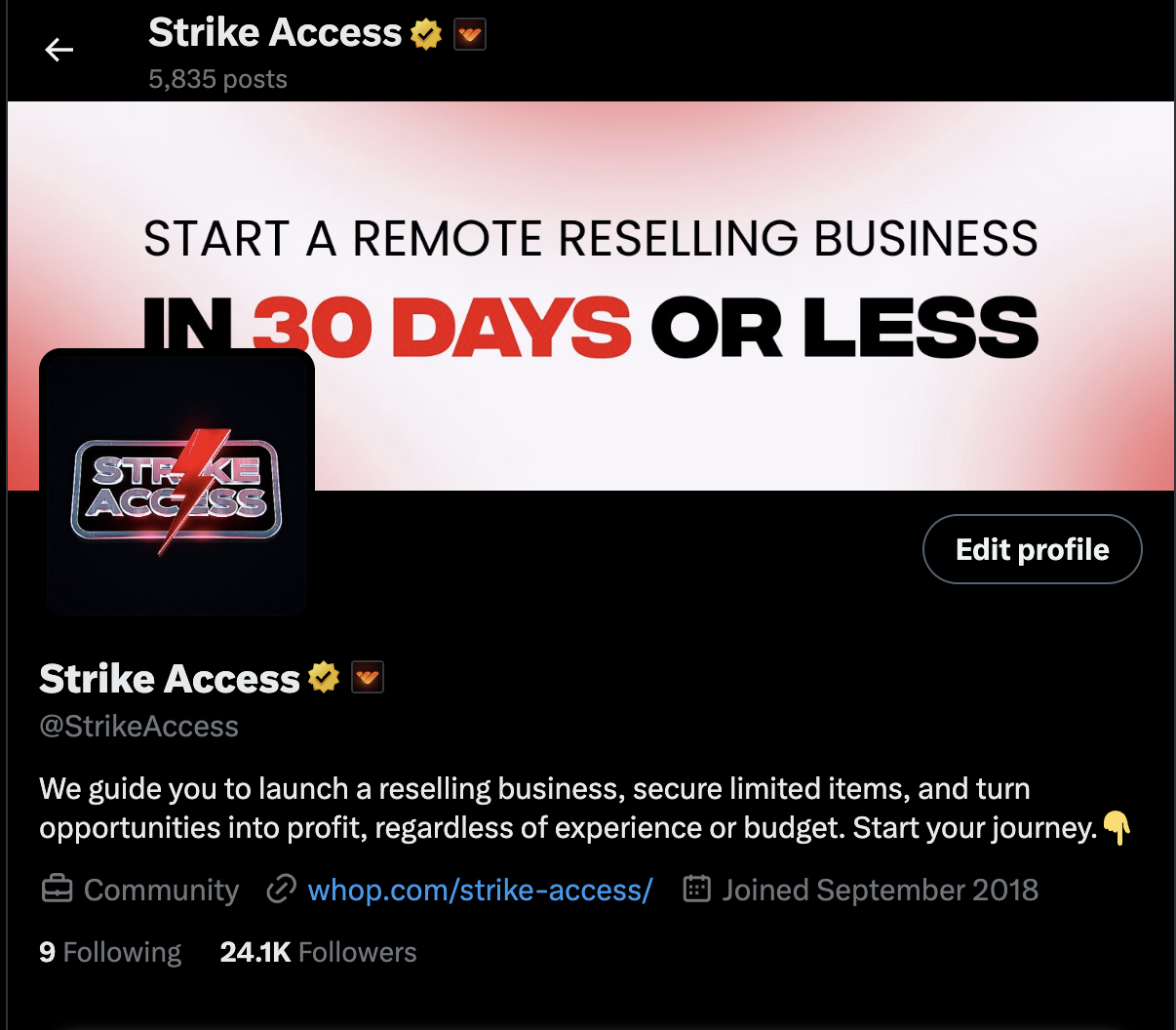Click the calendar joined-date icon
The width and height of the screenshot is (1176, 1030).
(x=696, y=890)
